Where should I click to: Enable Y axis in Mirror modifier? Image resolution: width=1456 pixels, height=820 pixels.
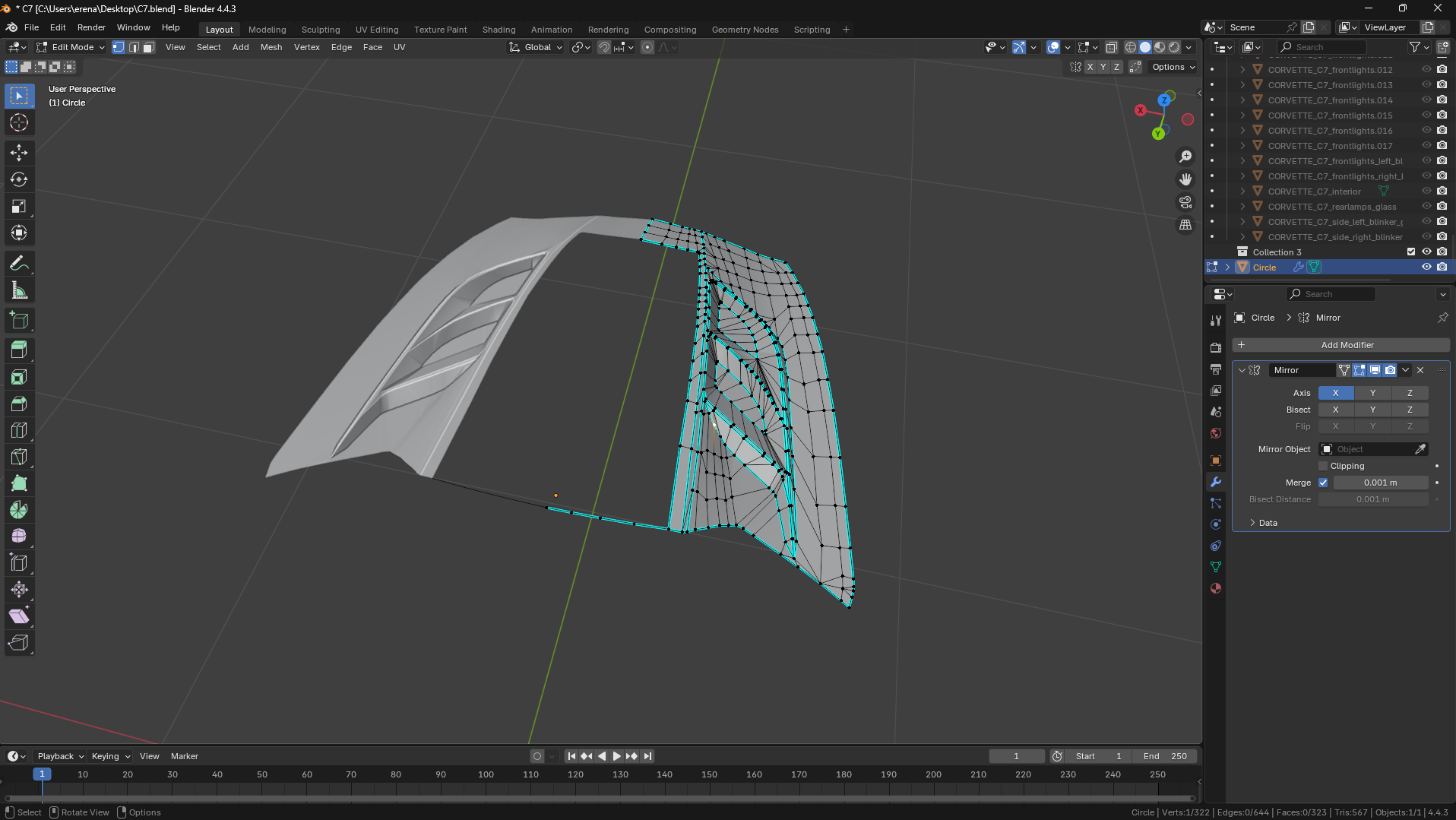[1372, 393]
